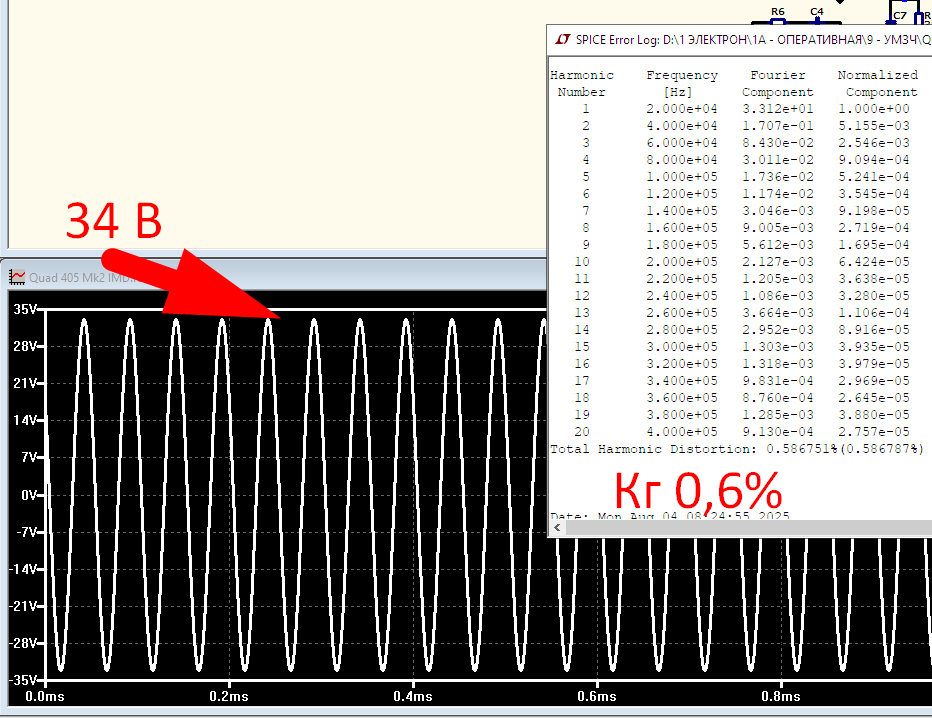This screenshot has width=932, height=718.
Task: Click the 0.8ms label on the time axis
Action: coord(781,696)
